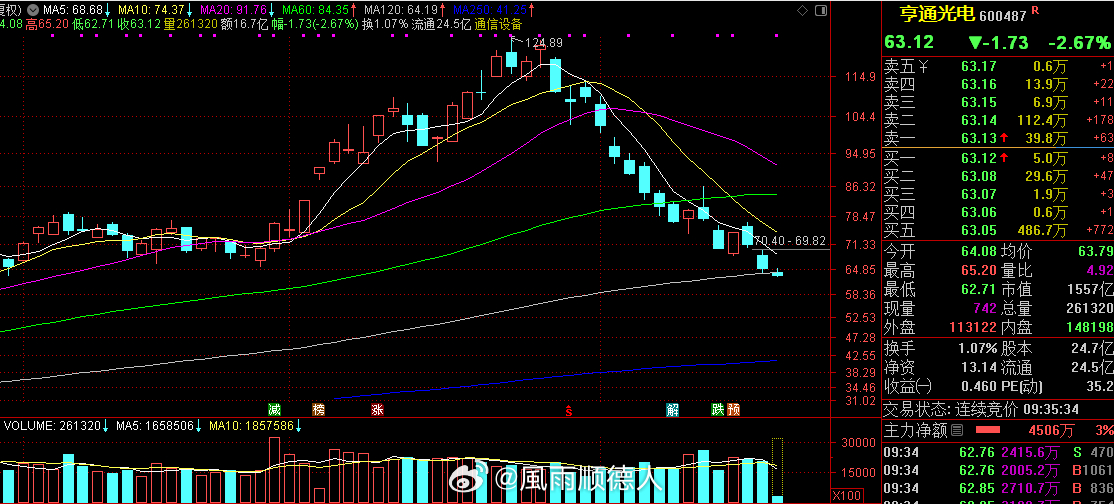1114x504 pixels.
Task: Click the MA20: 91.76 indicator label
Action: point(234,10)
